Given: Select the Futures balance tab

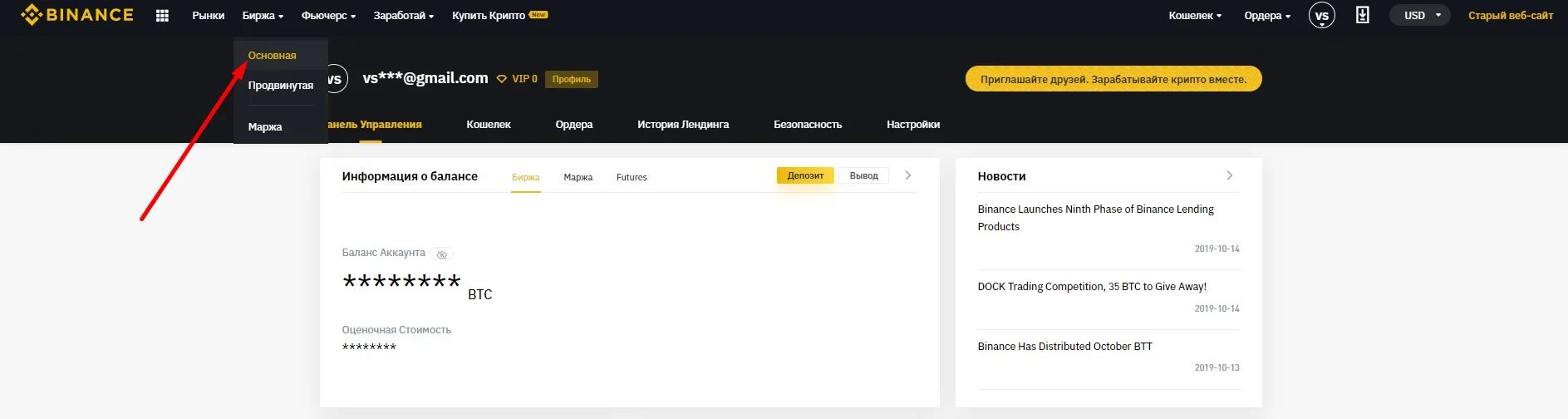Looking at the screenshot, I should [x=632, y=177].
